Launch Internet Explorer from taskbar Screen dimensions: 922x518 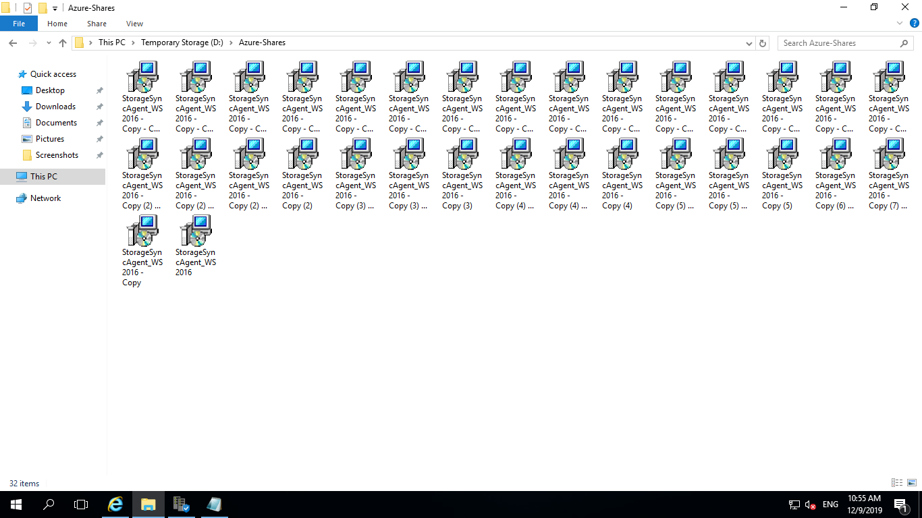tap(115, 504)
